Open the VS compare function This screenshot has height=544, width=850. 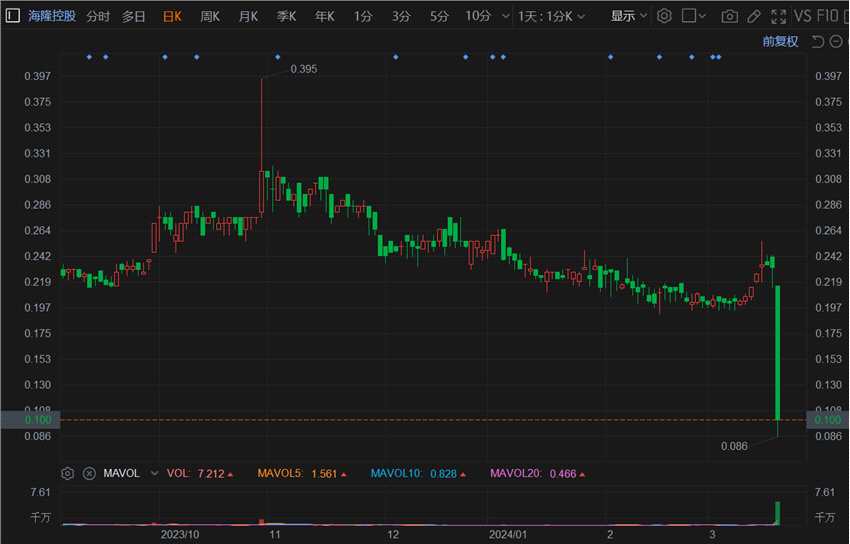tap(802, 16)
